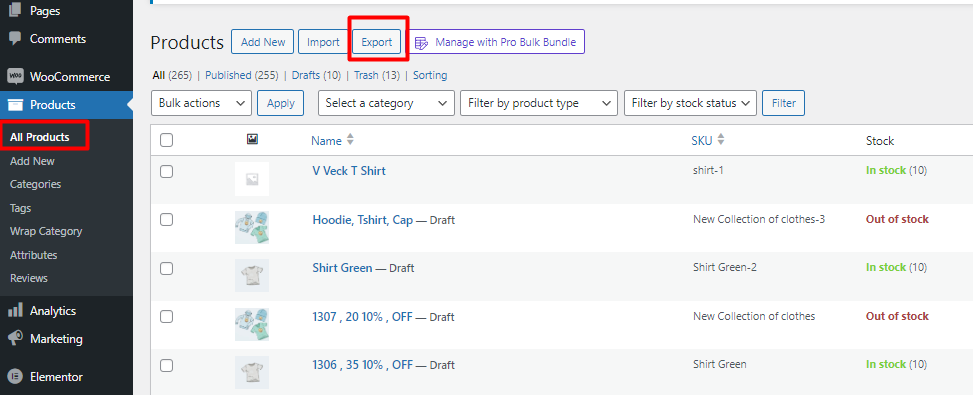Viewport: 973px width, 395px height.
Task: Sort by Name using the sort arrows
Action: [x=350, y=140]
